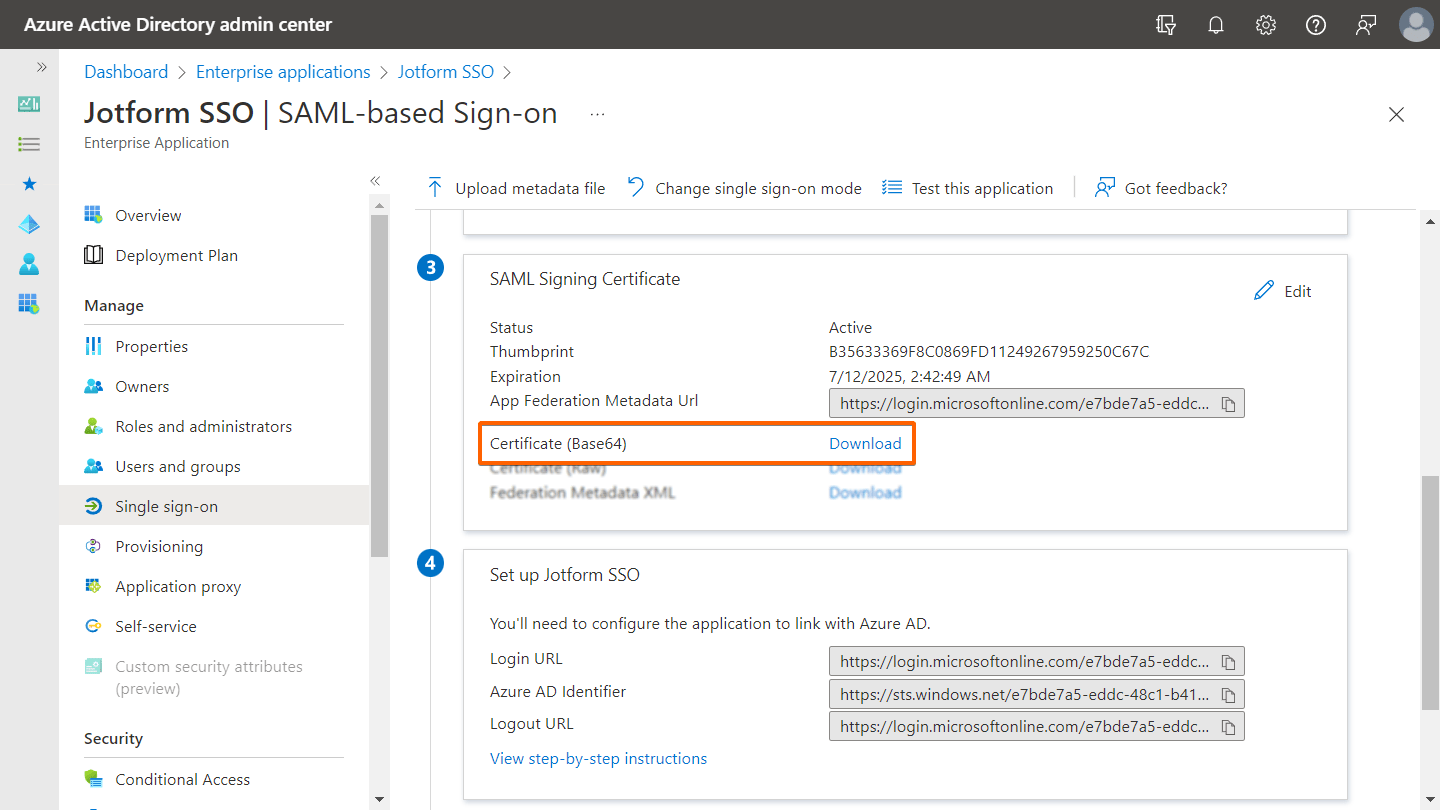Collapse the application side menu
This screenshot has width=1440, height=810.
pos(375,181)
